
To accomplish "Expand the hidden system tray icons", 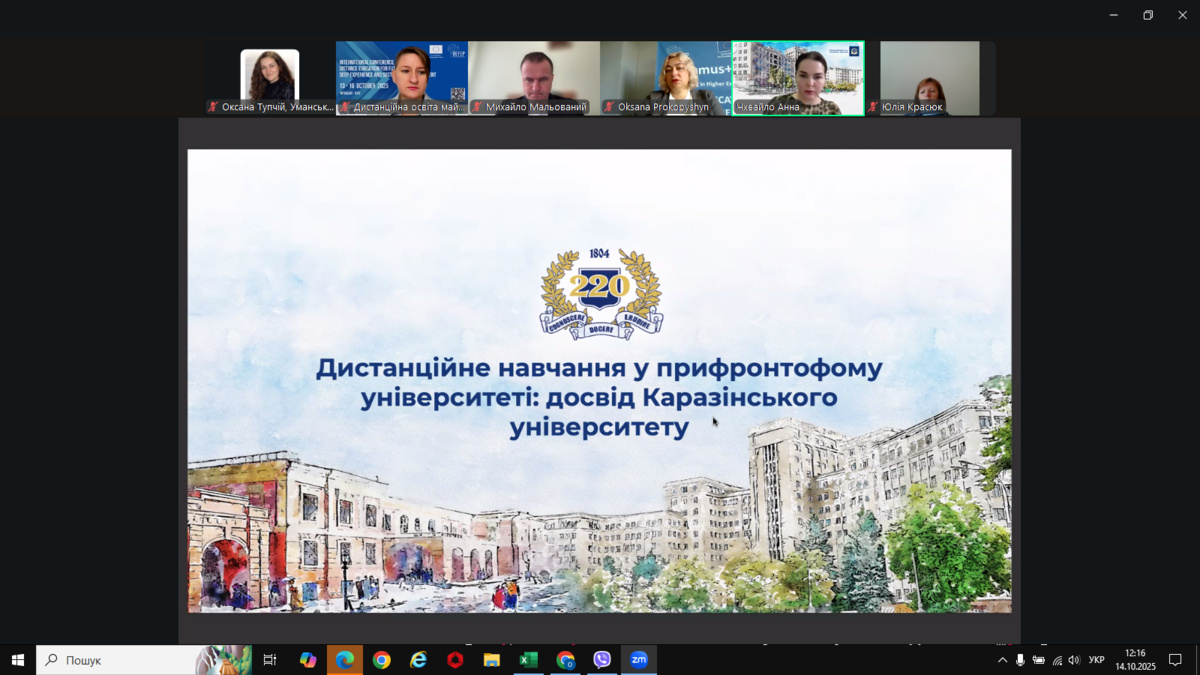I will pos(1002,660).
